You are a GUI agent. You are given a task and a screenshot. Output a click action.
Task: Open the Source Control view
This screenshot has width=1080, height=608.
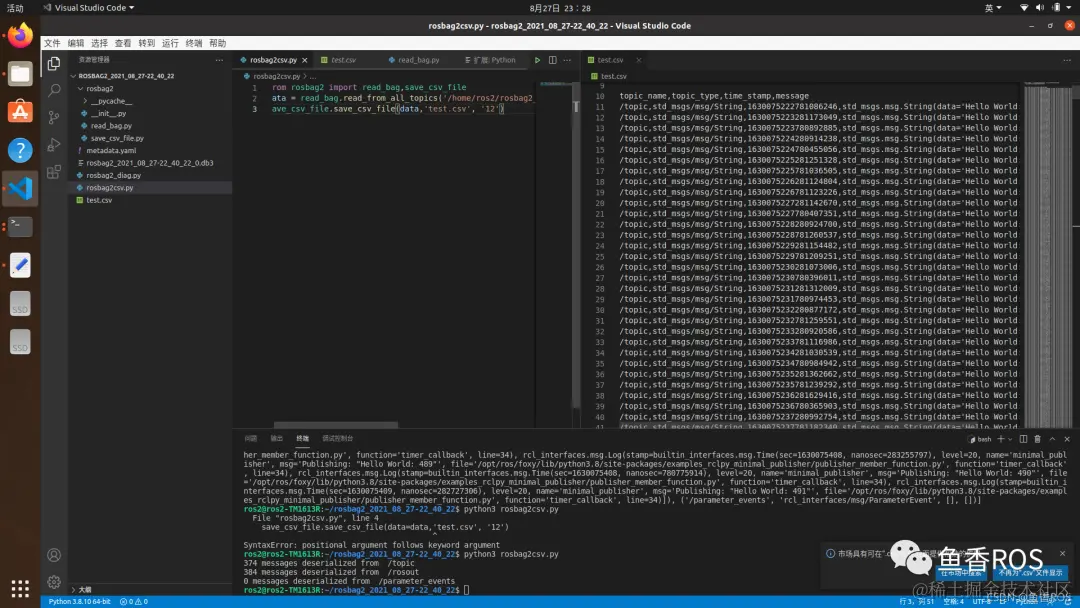[x=54, y=117]
